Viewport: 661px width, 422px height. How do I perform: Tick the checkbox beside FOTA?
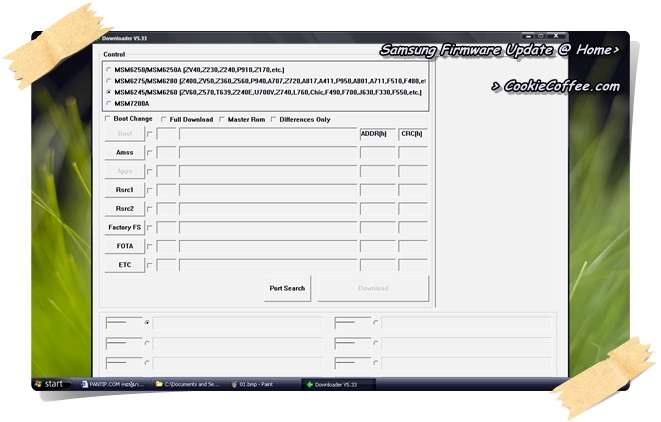(x=150, y=247)
